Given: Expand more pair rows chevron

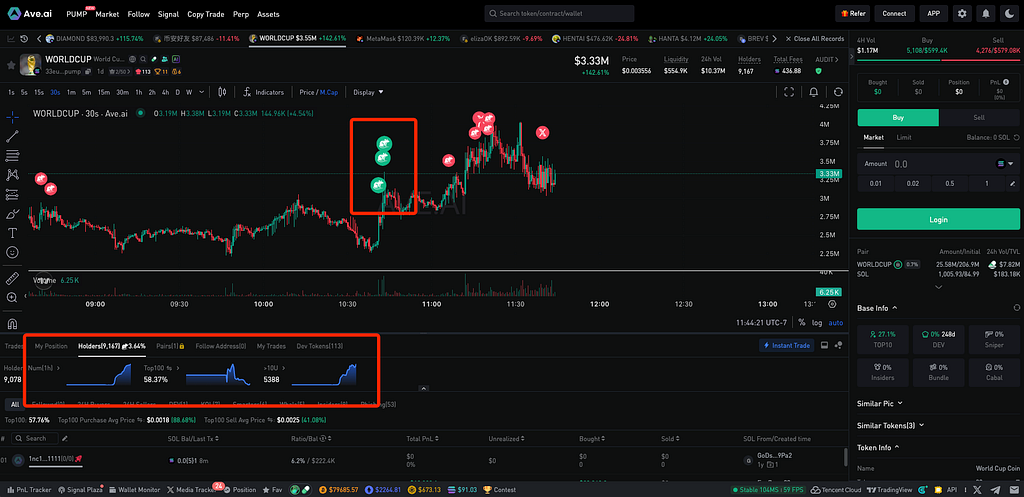Looking at the screenshot, I should pos(938,287).
